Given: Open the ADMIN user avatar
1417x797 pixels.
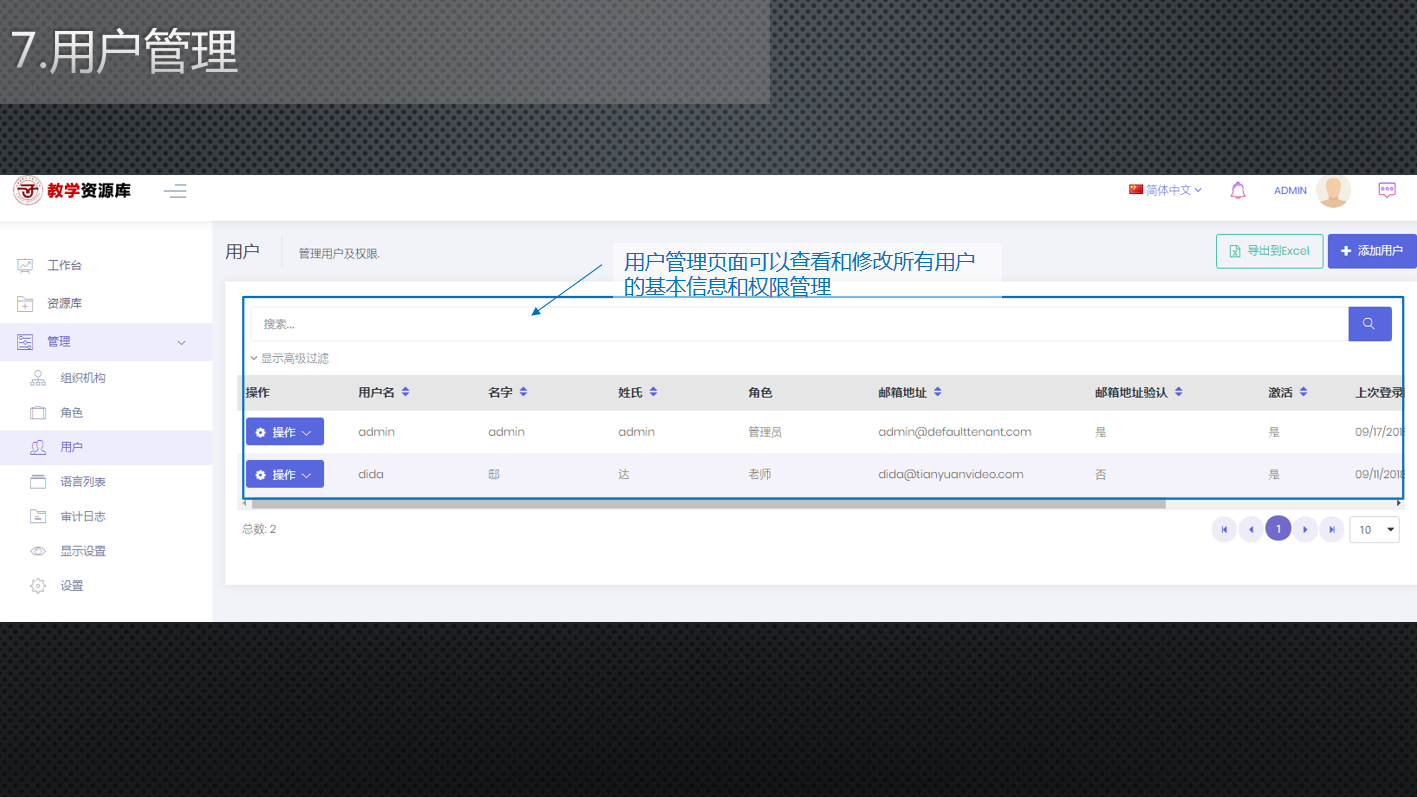Looking at the screenshot, I should (1333, 190).
